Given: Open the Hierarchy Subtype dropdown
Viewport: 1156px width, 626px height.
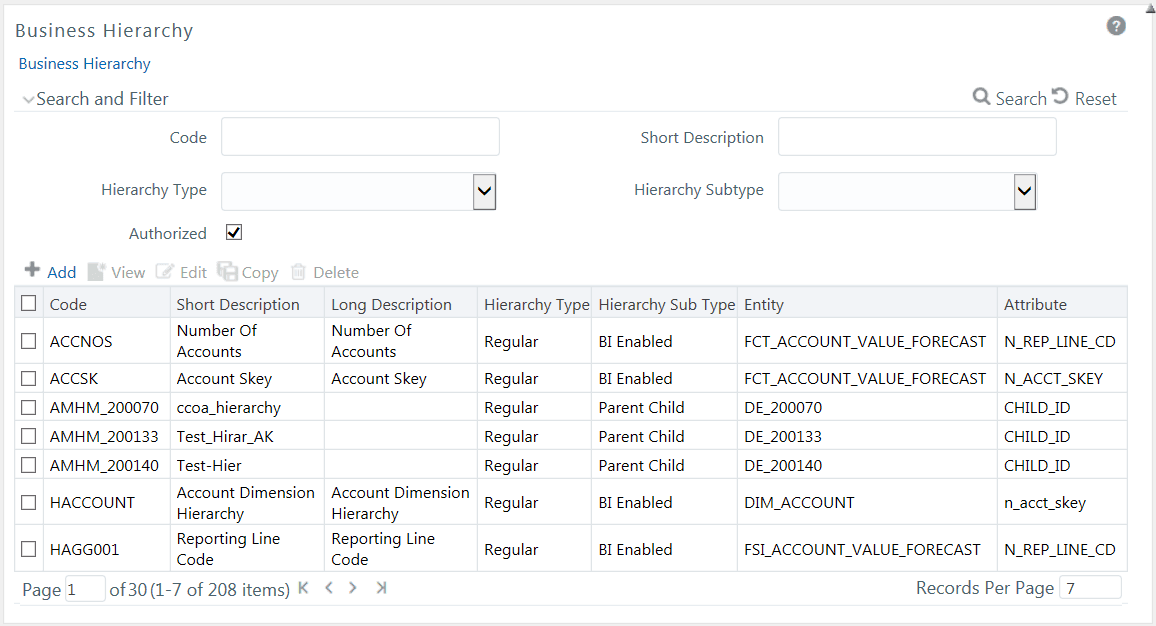Looking at the screenshot, I should 1024,191.
